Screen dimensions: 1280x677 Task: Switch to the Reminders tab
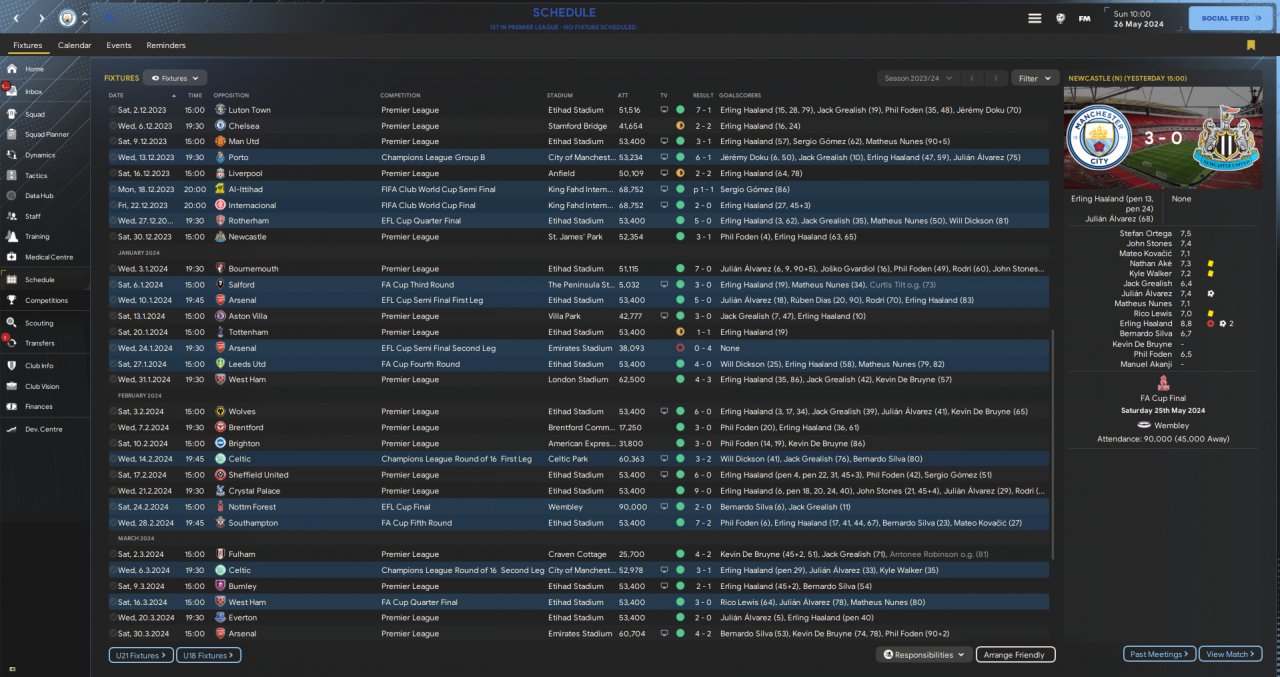pos(166,45)
